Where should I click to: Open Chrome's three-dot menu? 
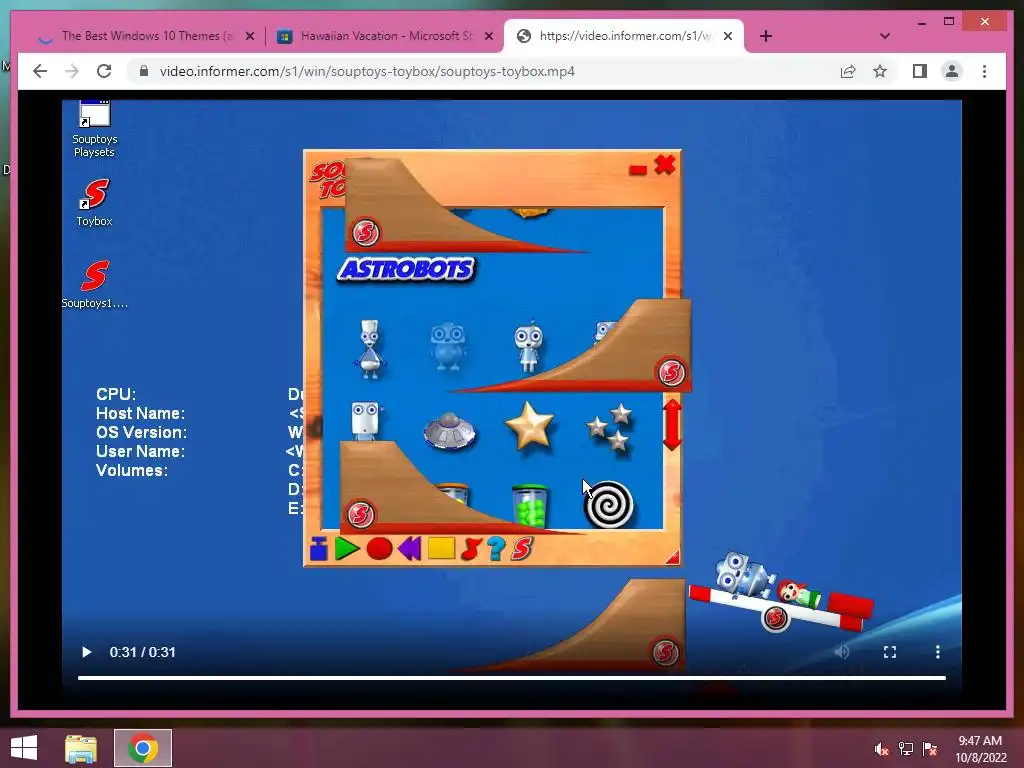pos(984,71)
